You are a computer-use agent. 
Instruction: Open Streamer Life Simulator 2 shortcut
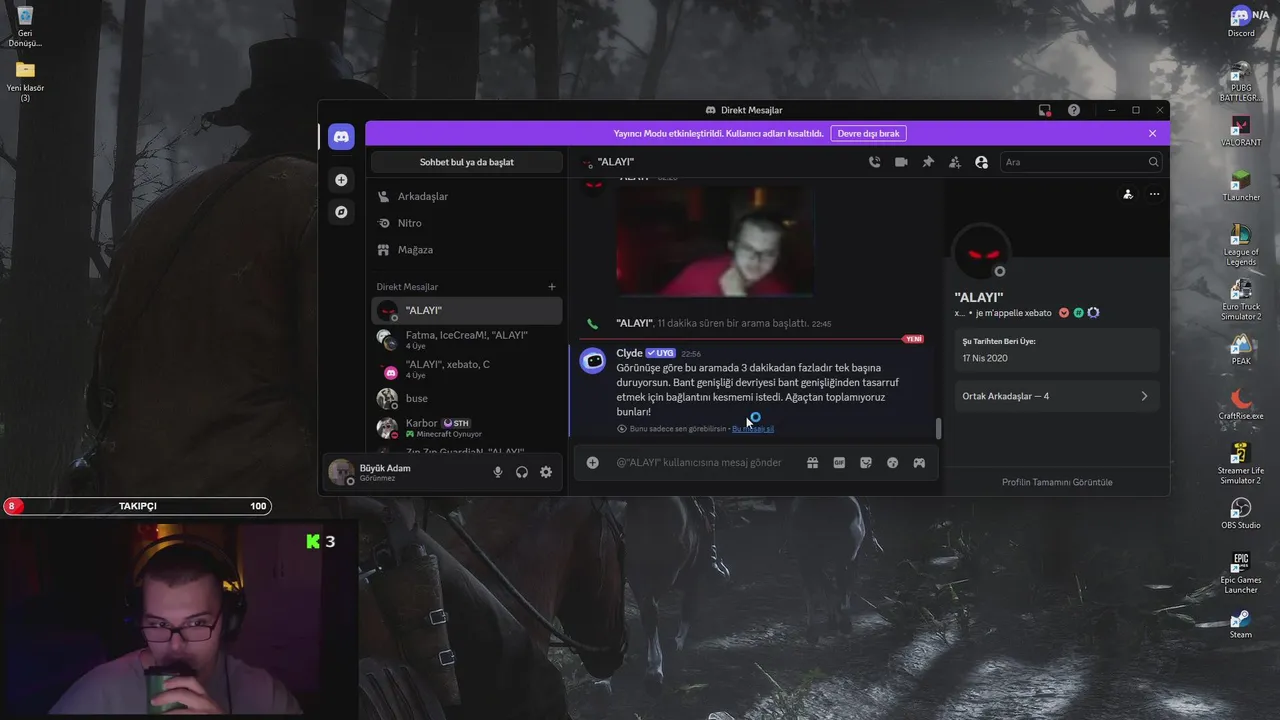(x=1241, y=464)
